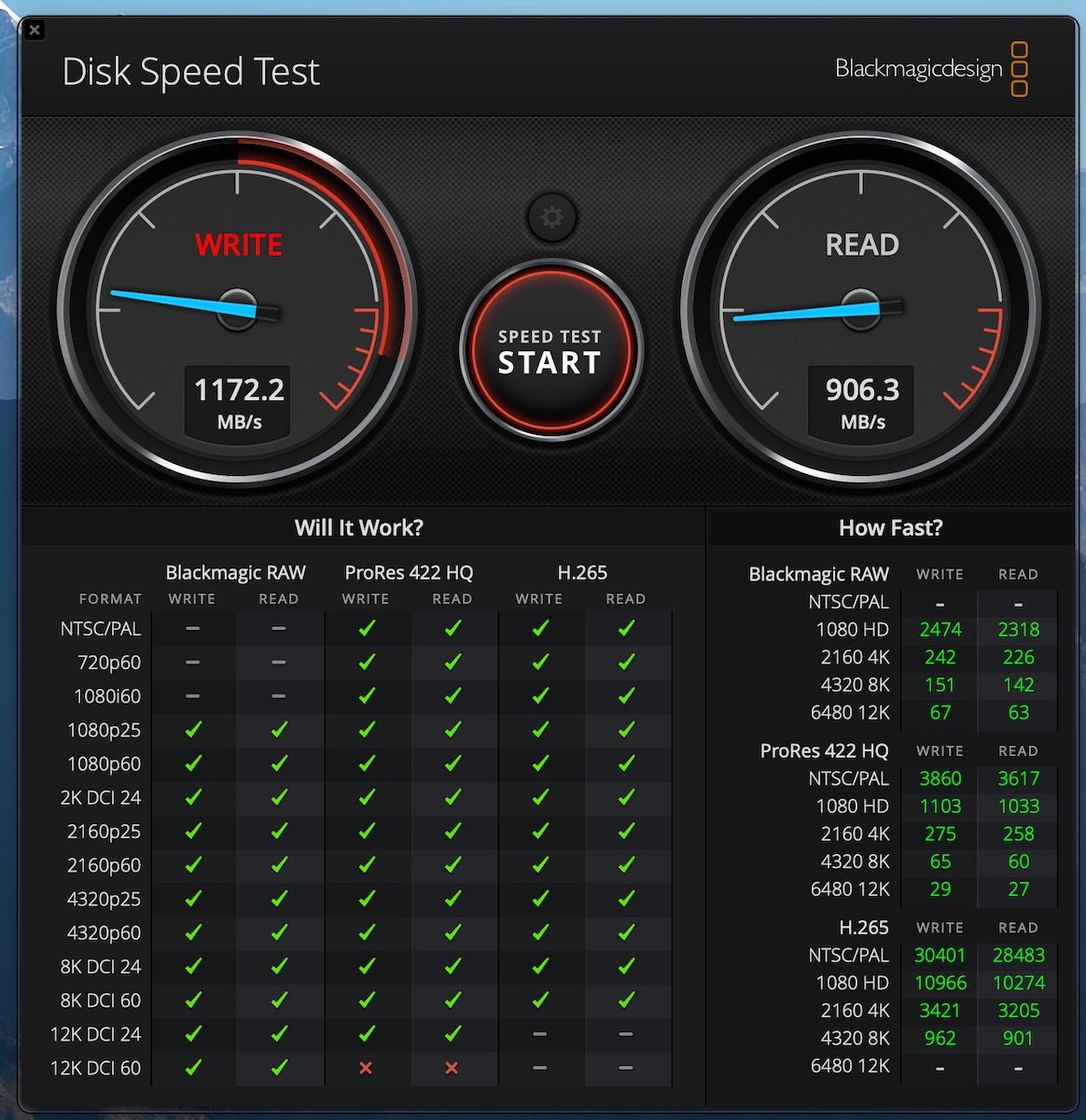Click the Disk Speed Test title
Screen dimensions: 1086x1120
[x=190, y=72]
